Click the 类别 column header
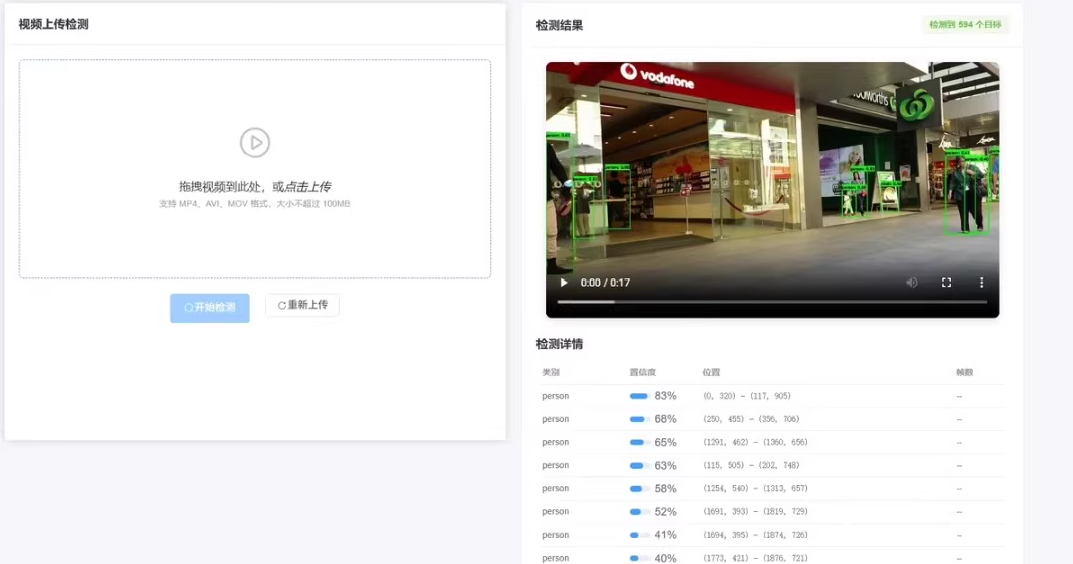 pos(551,372)
